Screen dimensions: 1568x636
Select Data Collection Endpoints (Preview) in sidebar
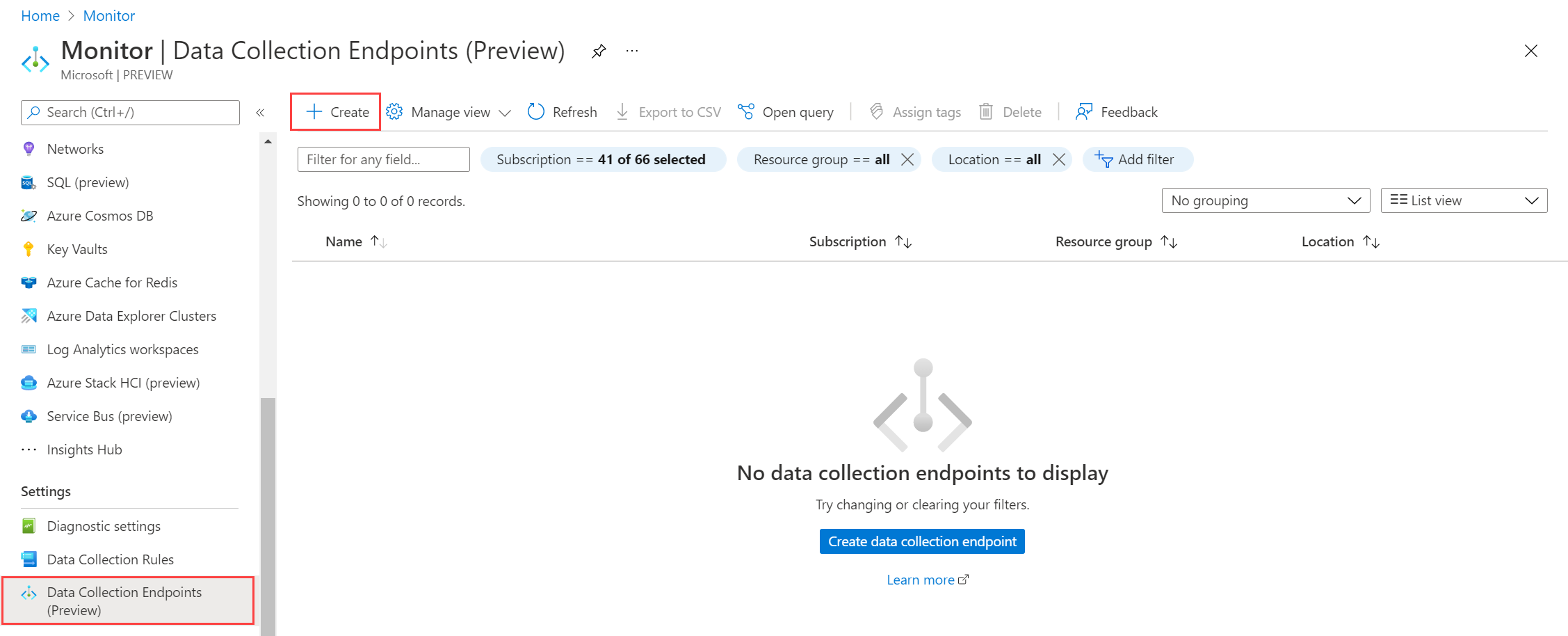[x=124, y=601]
